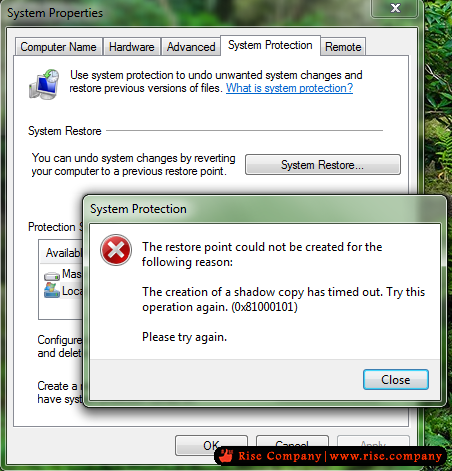Click the partially hidden Cancel button
Image resolution: width=452 pixels, height=471 pixels.
[x=292, y=441]
